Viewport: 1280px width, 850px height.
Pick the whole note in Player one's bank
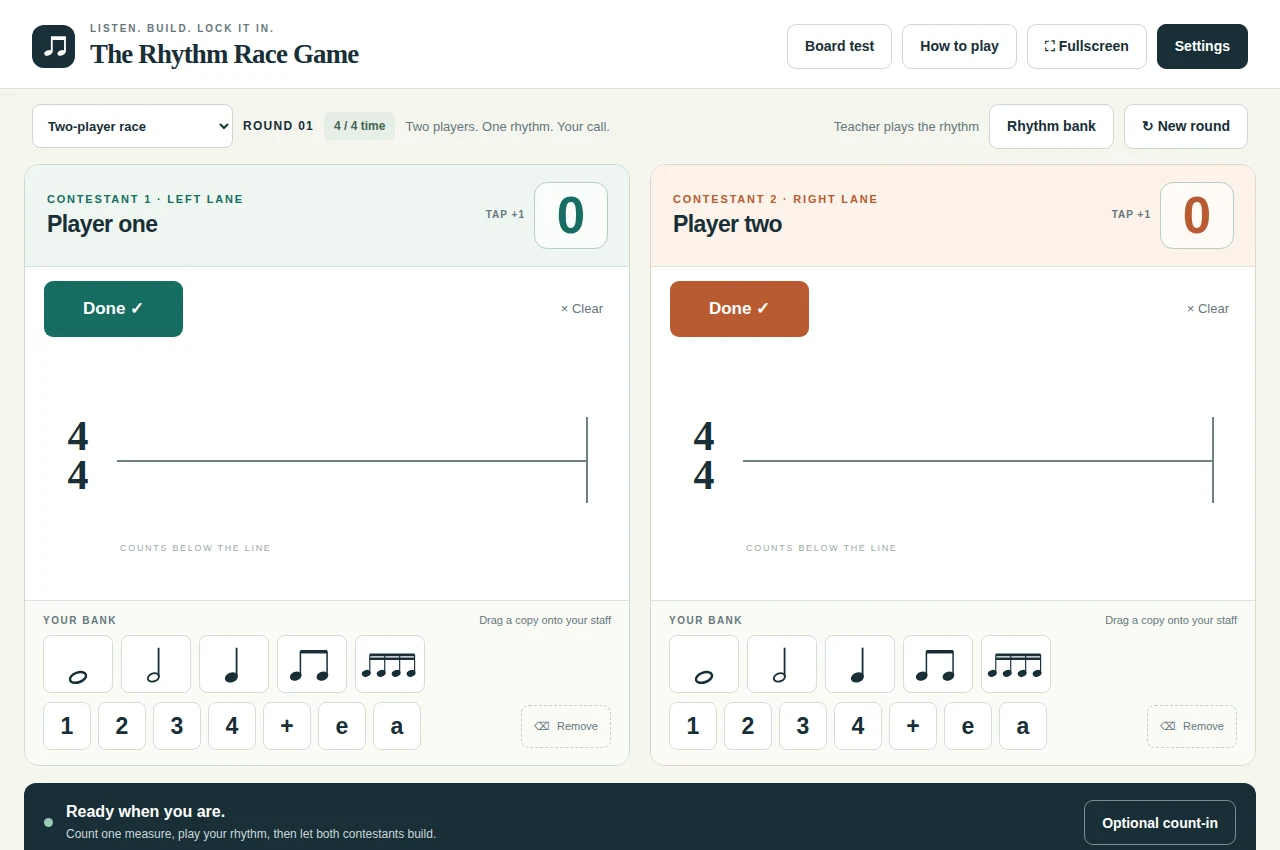pyautogui.click(x=78, y=664)
